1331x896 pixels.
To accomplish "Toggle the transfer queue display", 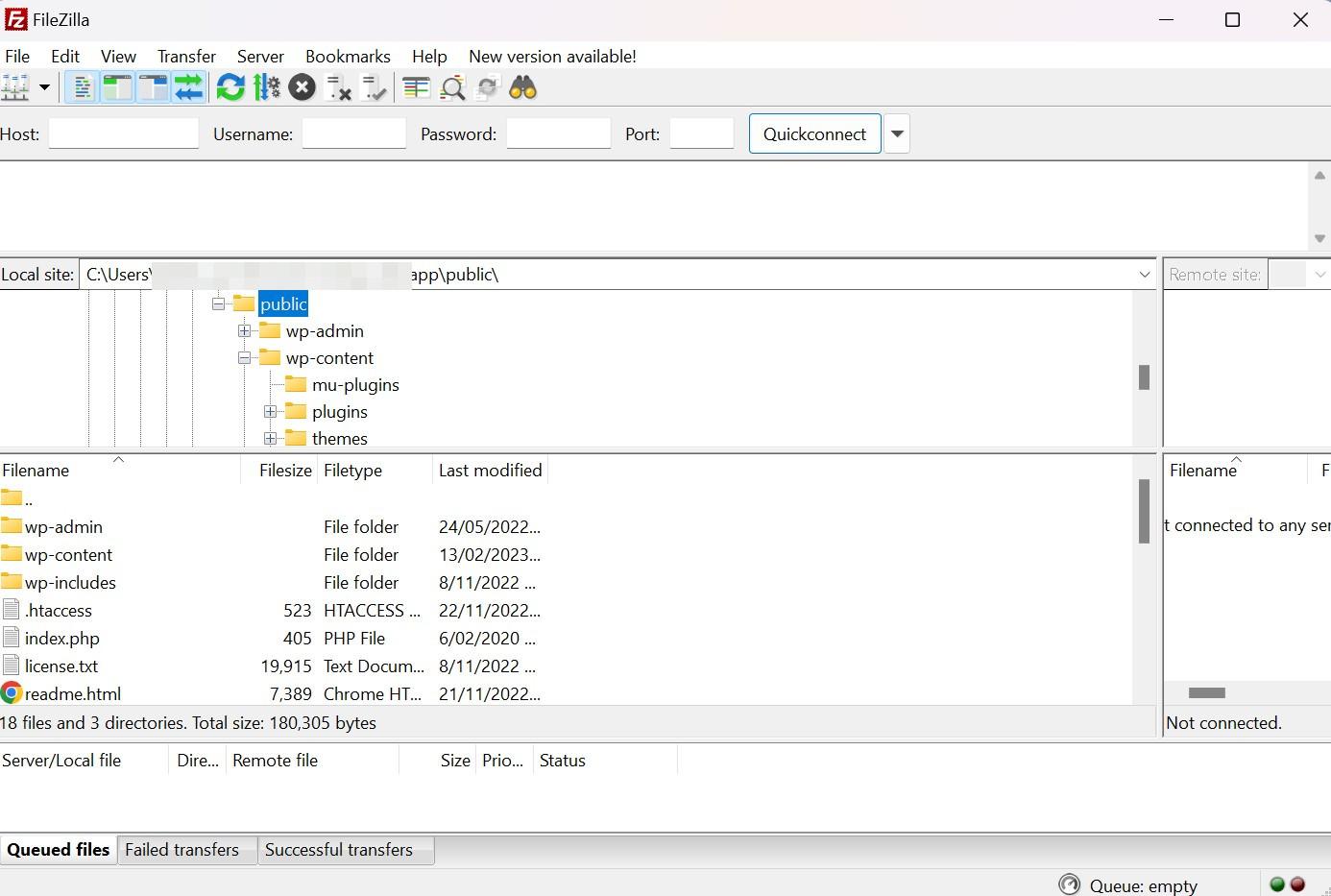I will 189,88.
